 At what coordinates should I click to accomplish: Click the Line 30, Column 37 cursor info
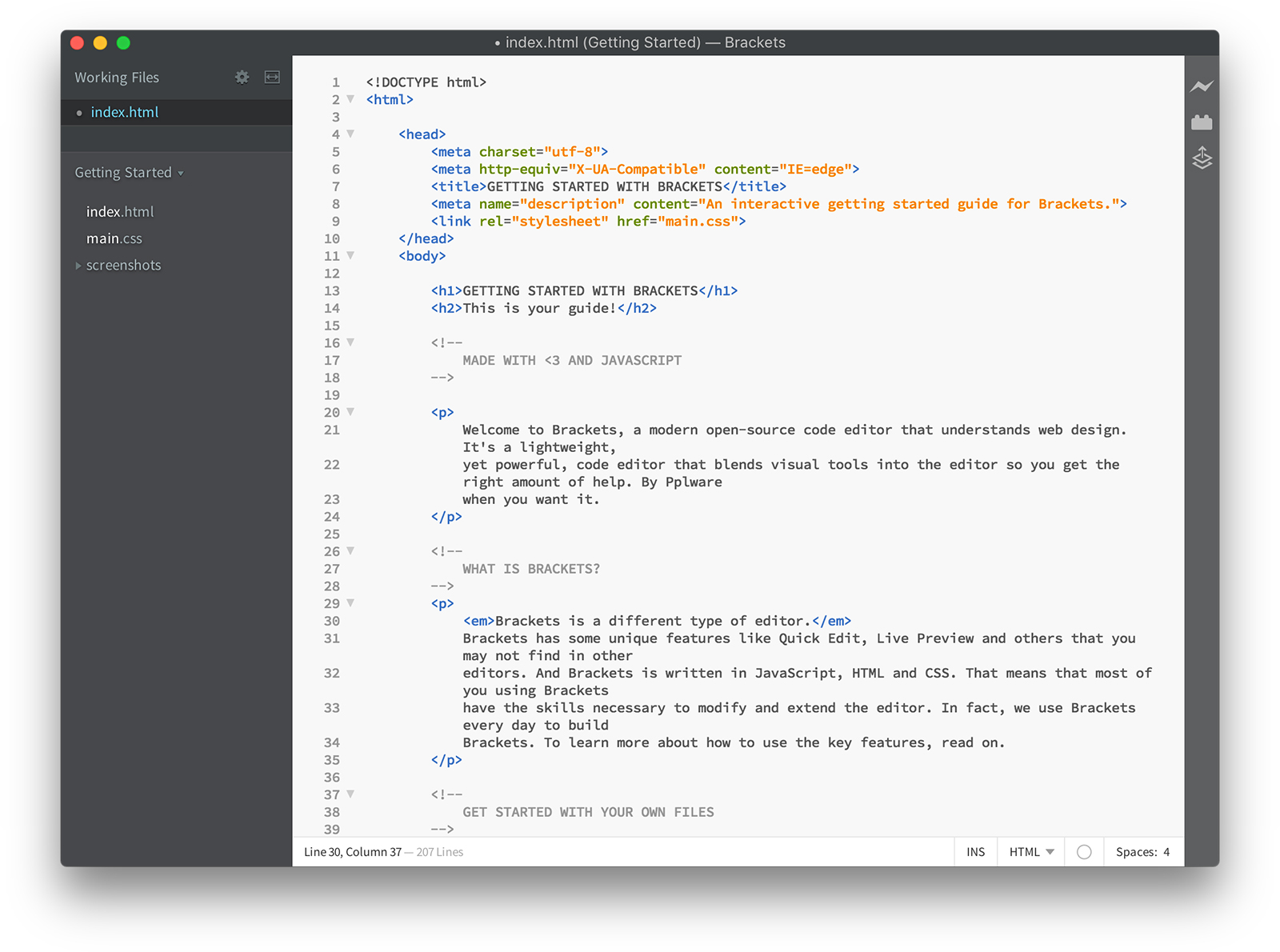[x=353, y=852]
